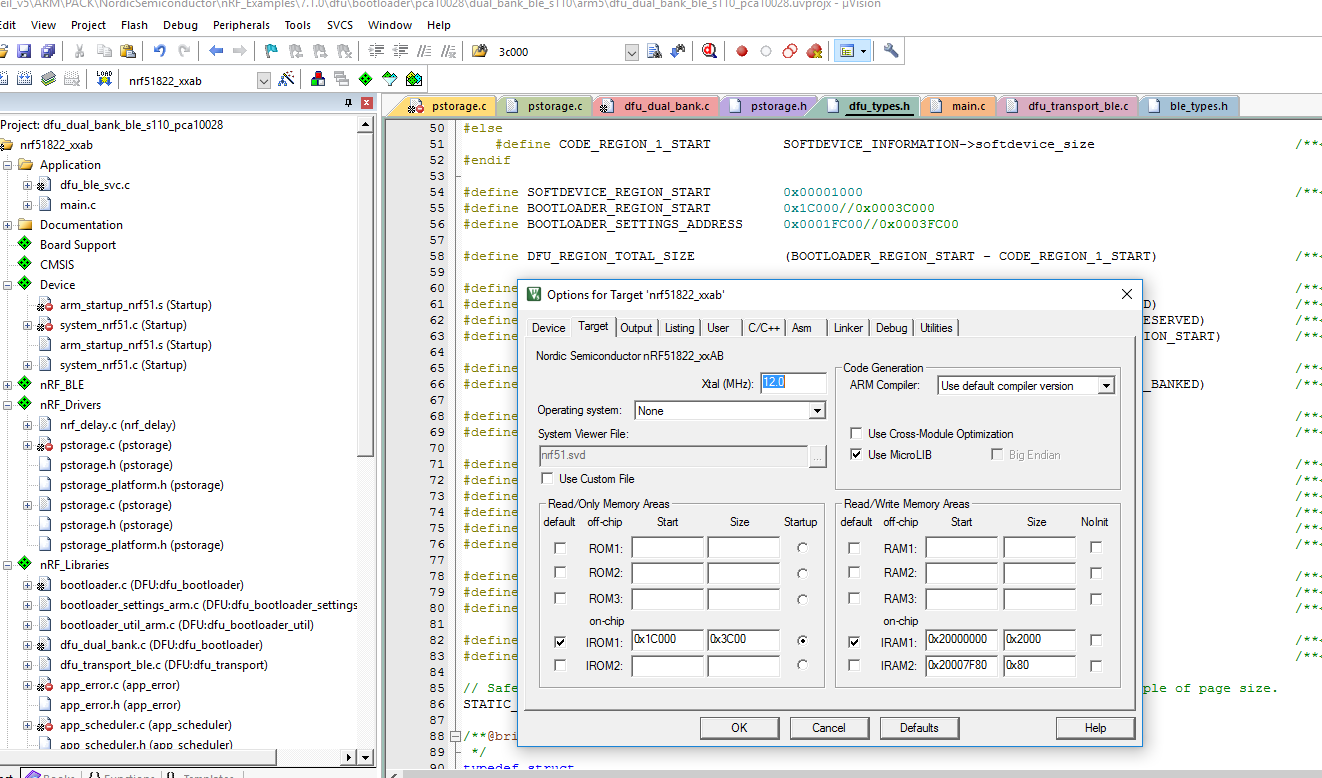Open the 3c000 find history dropdown

pos(631,52)
